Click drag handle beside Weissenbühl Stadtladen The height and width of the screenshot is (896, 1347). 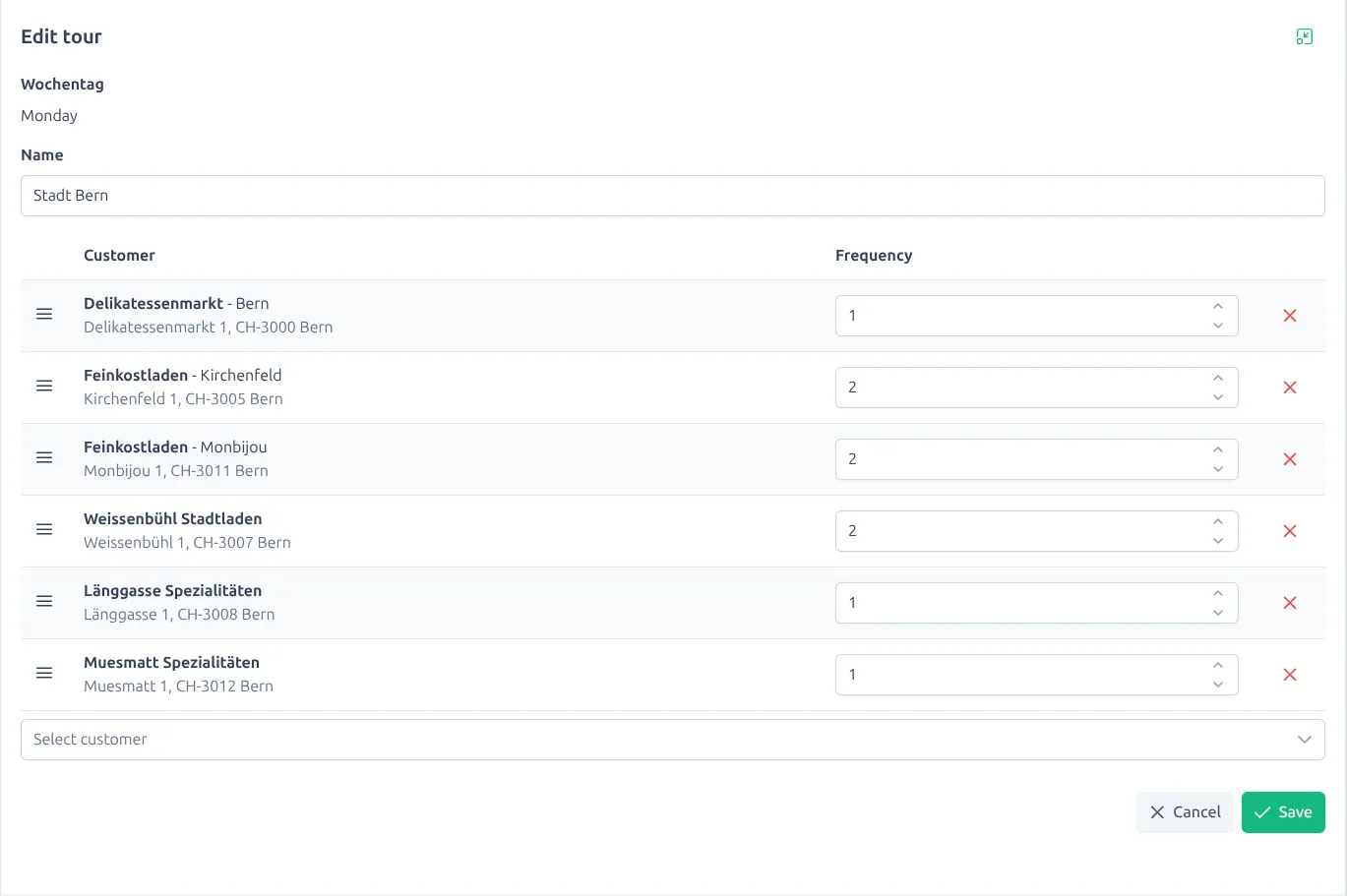pos(44,529)
